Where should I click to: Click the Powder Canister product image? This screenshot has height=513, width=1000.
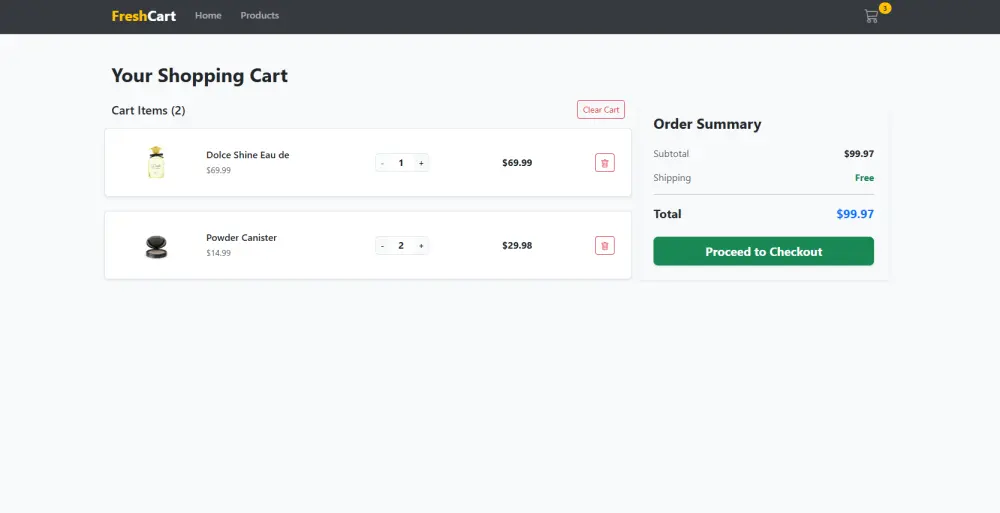(155, 245)
